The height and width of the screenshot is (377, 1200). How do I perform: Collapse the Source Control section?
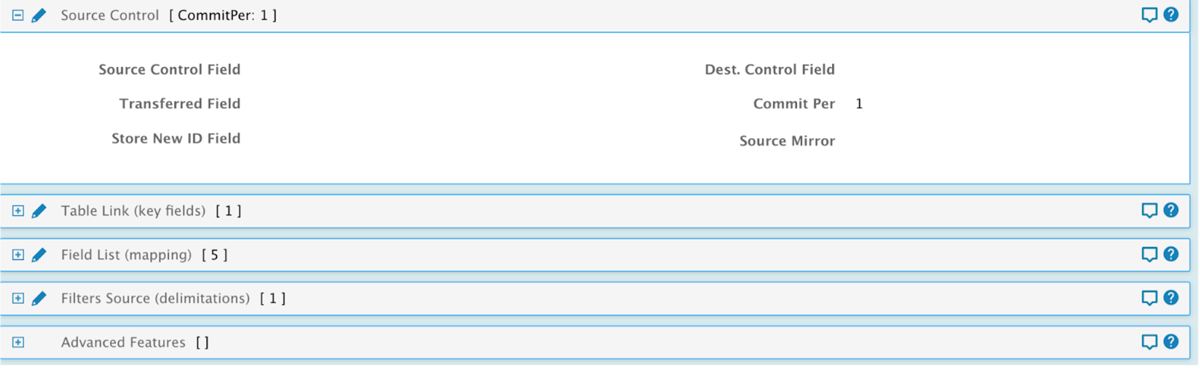[18, 16]
